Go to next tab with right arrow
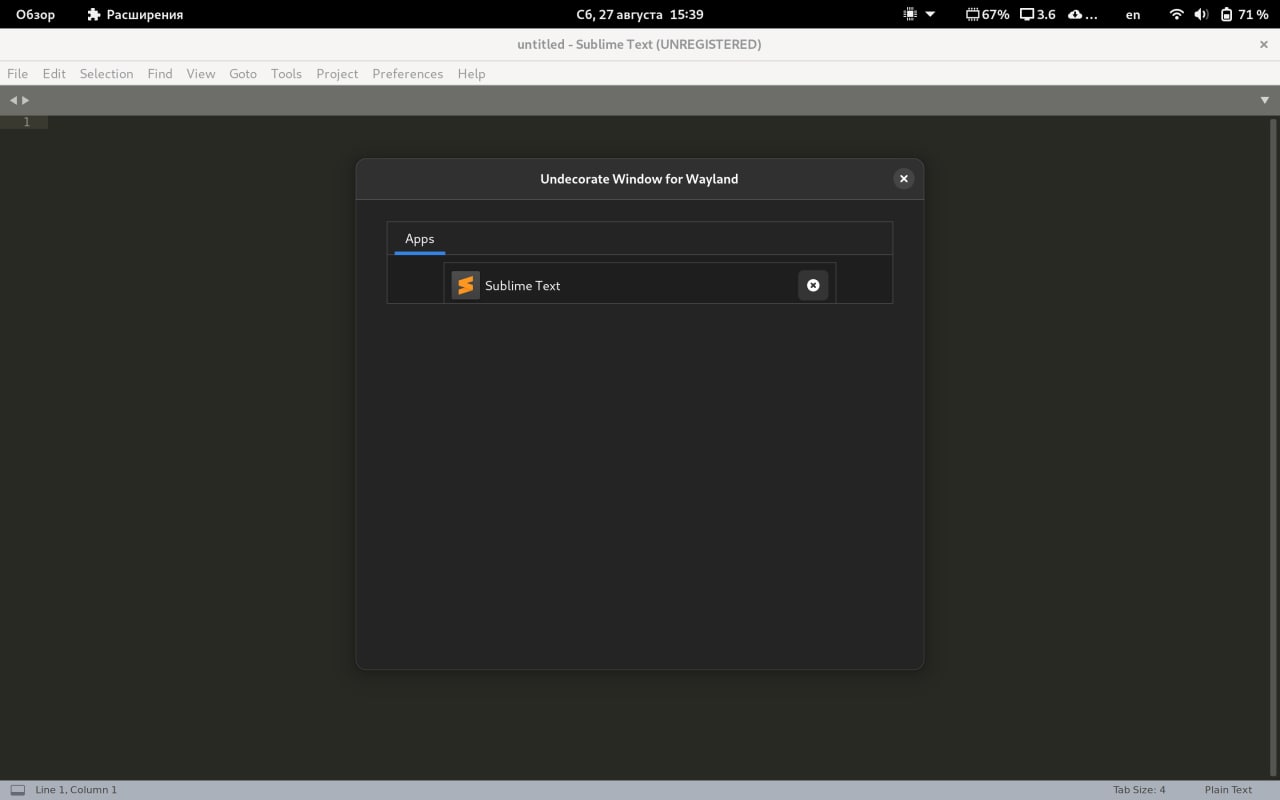Image resolution: width=1280 pixels, height=800 pixels. (25, 100)
